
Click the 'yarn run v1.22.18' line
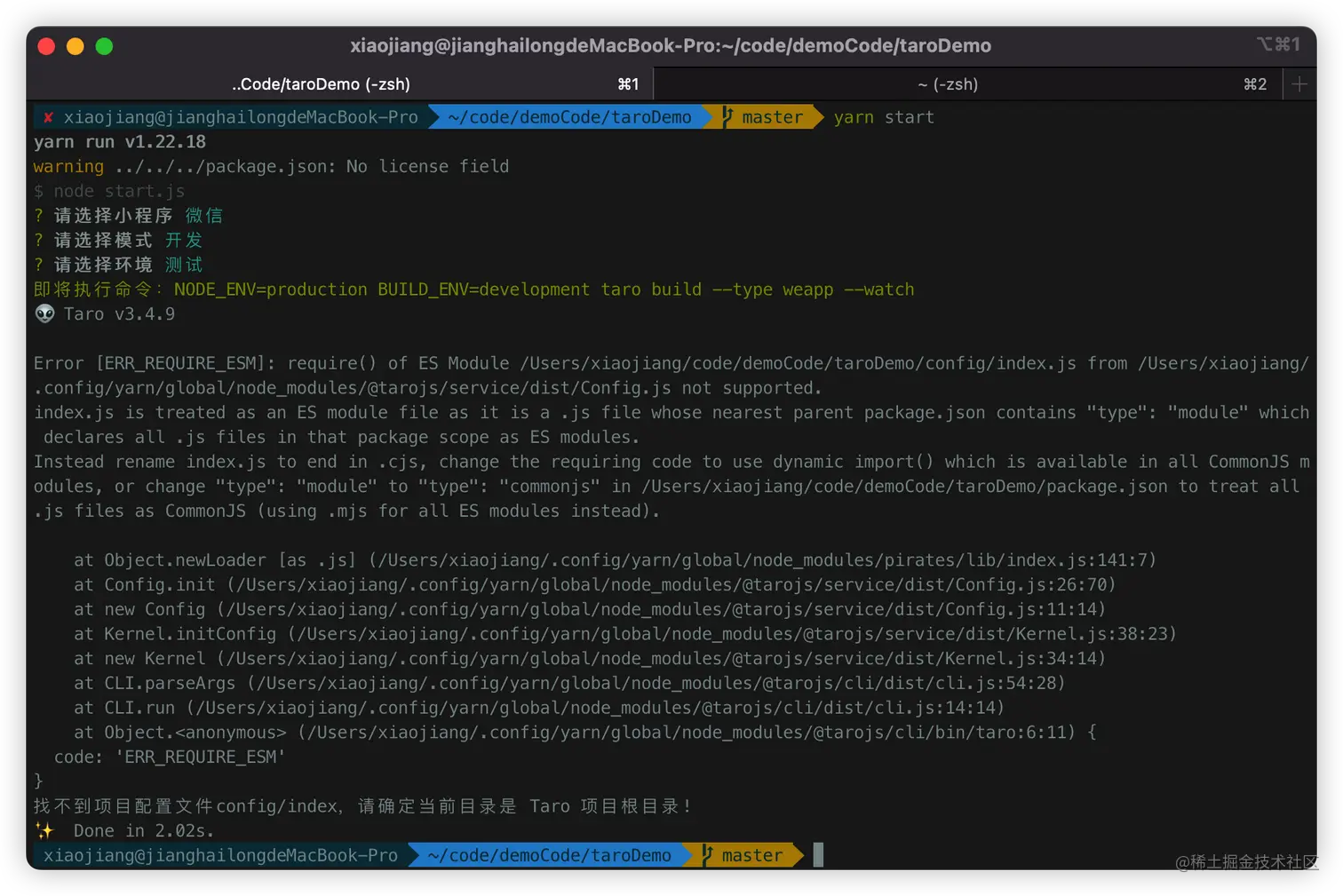pyautogui.click(x=120, y=142)
